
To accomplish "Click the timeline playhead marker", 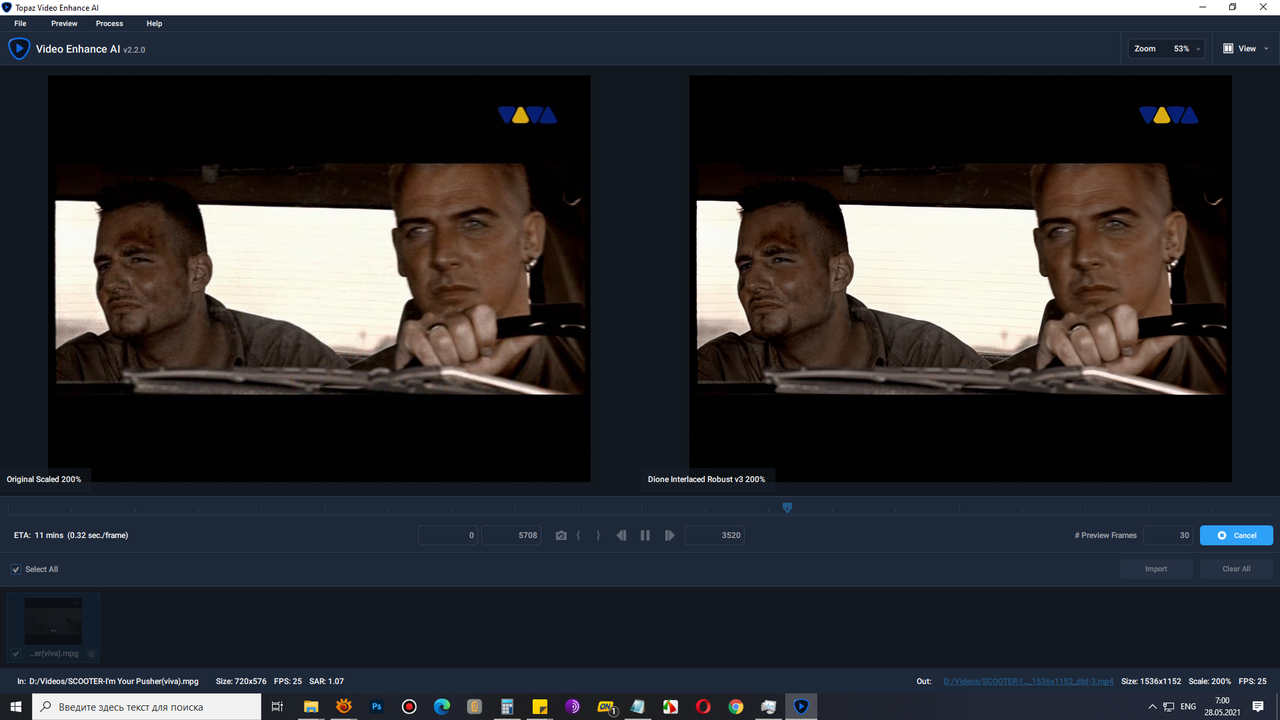I will (787, 508).
